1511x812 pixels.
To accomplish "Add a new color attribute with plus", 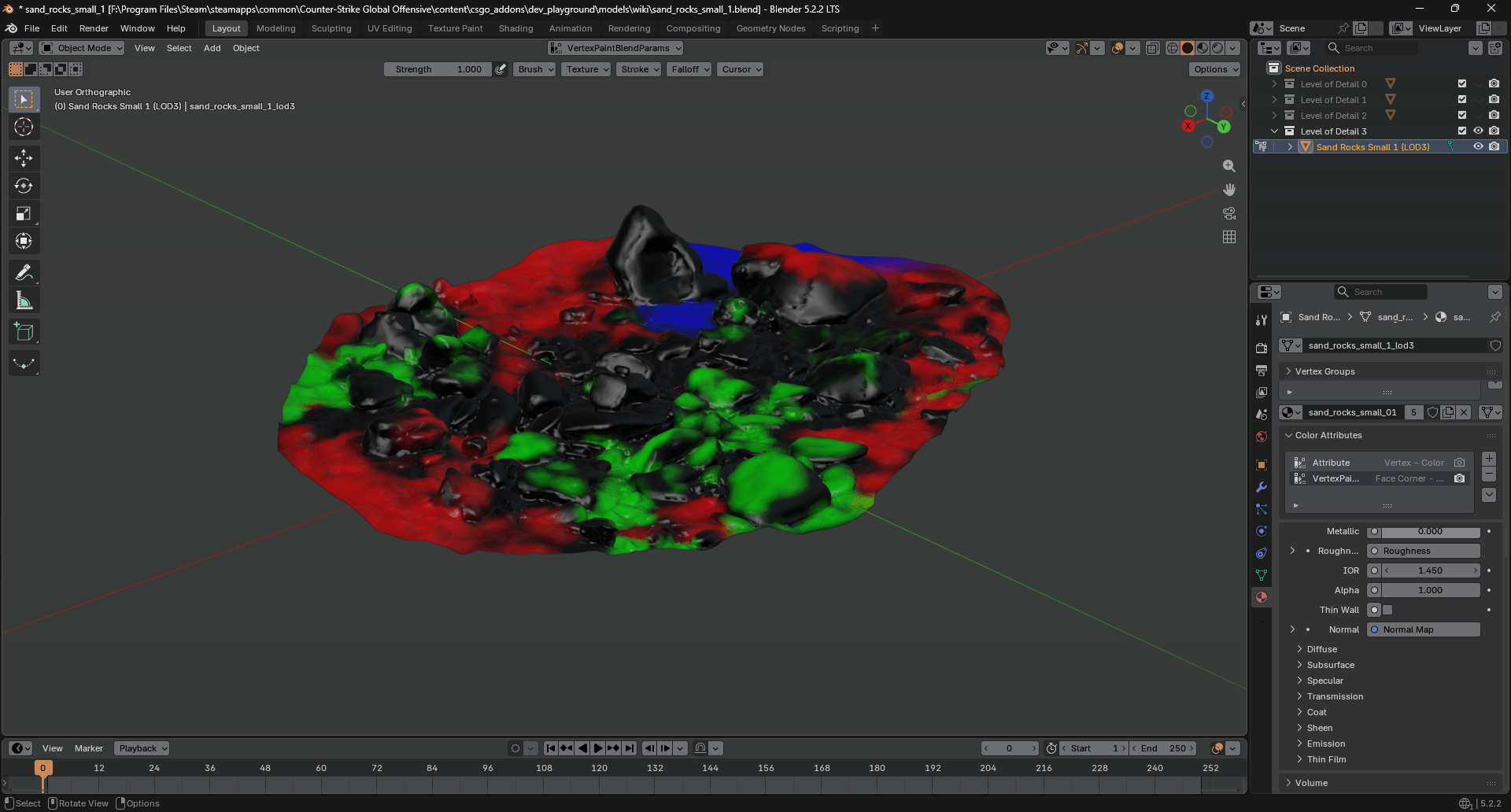I will click(x=1489, y=459).
